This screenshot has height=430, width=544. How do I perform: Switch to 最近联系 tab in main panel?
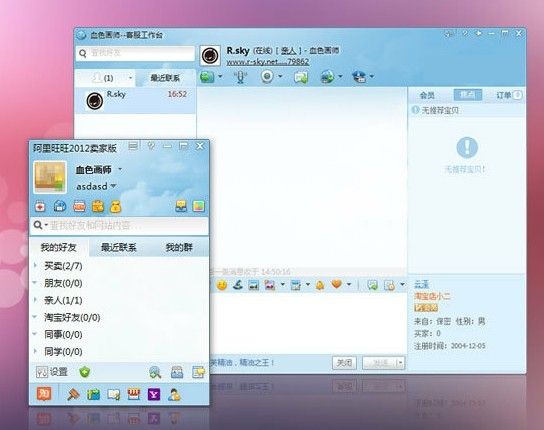119,247
